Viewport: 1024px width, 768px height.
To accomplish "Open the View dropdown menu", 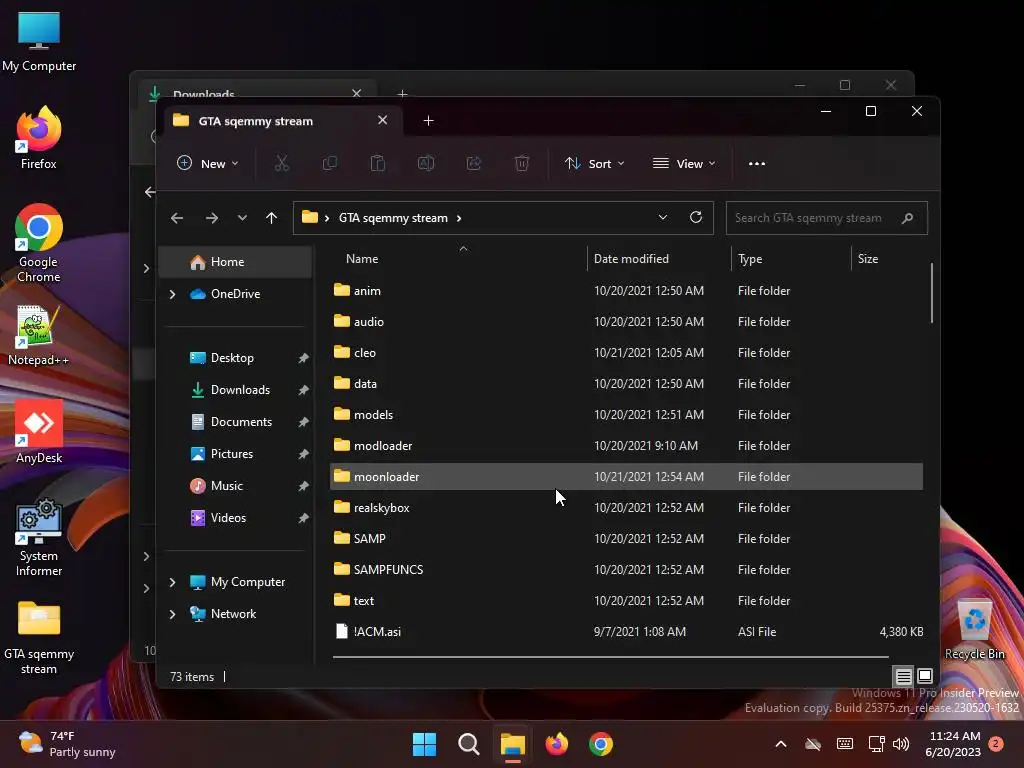I will (x=684, y=163).
